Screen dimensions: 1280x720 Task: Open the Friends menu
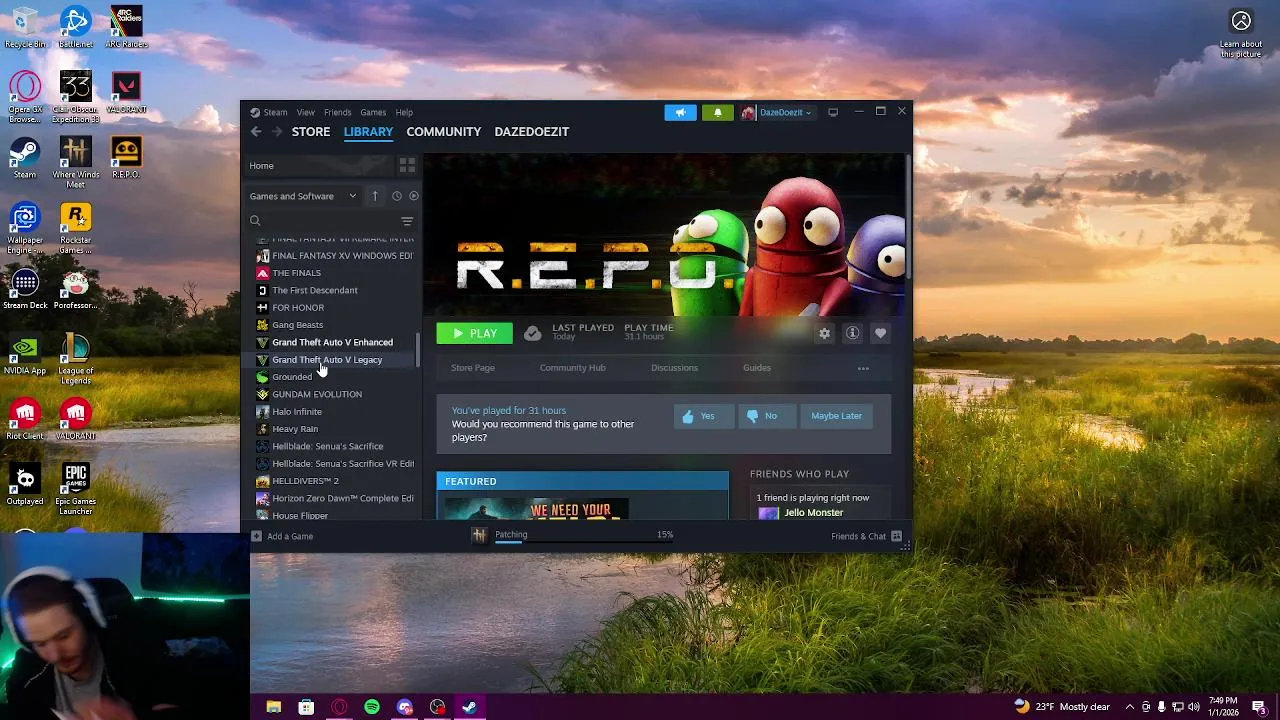point(337,112)
